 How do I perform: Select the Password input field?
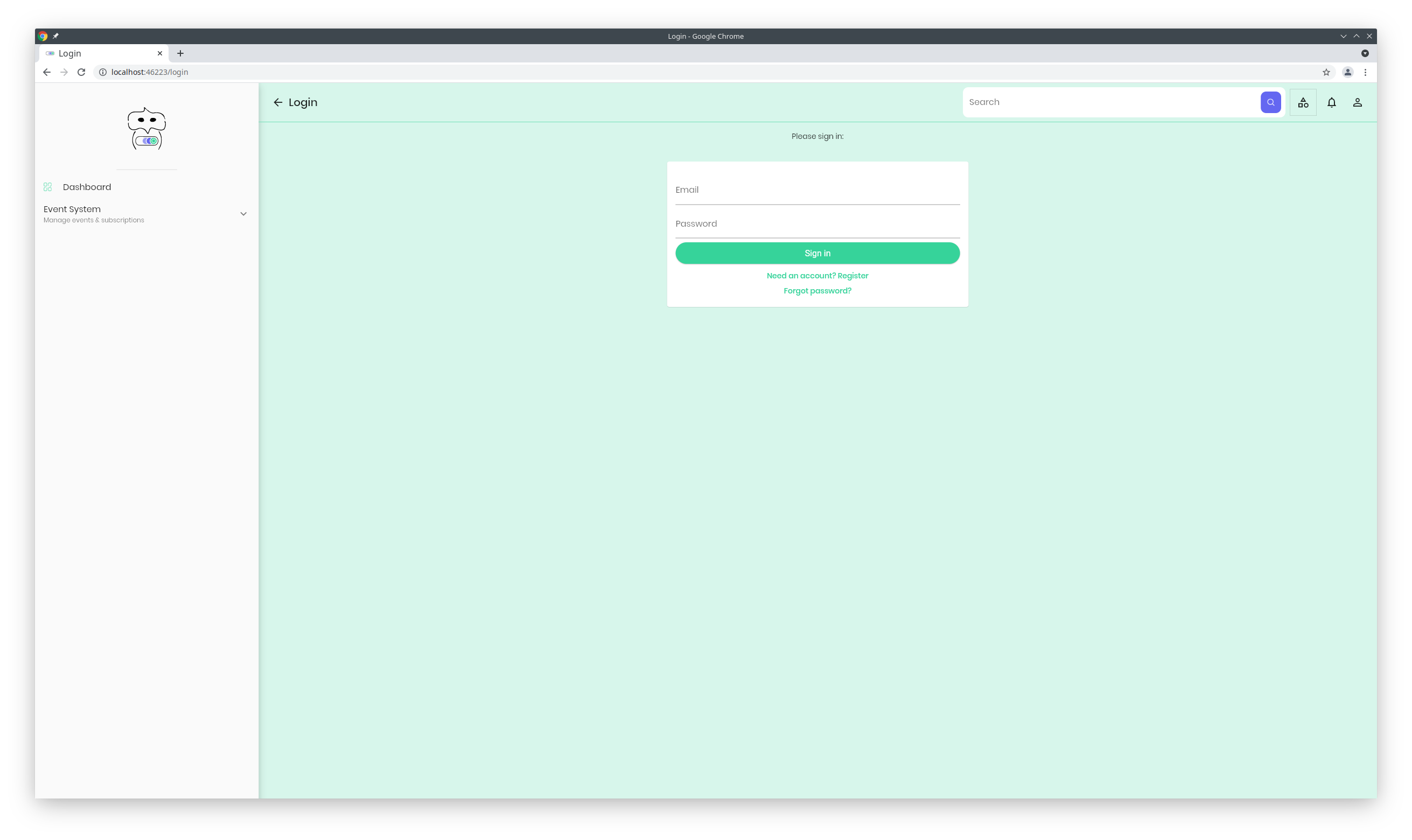click(x=817, y=223)
